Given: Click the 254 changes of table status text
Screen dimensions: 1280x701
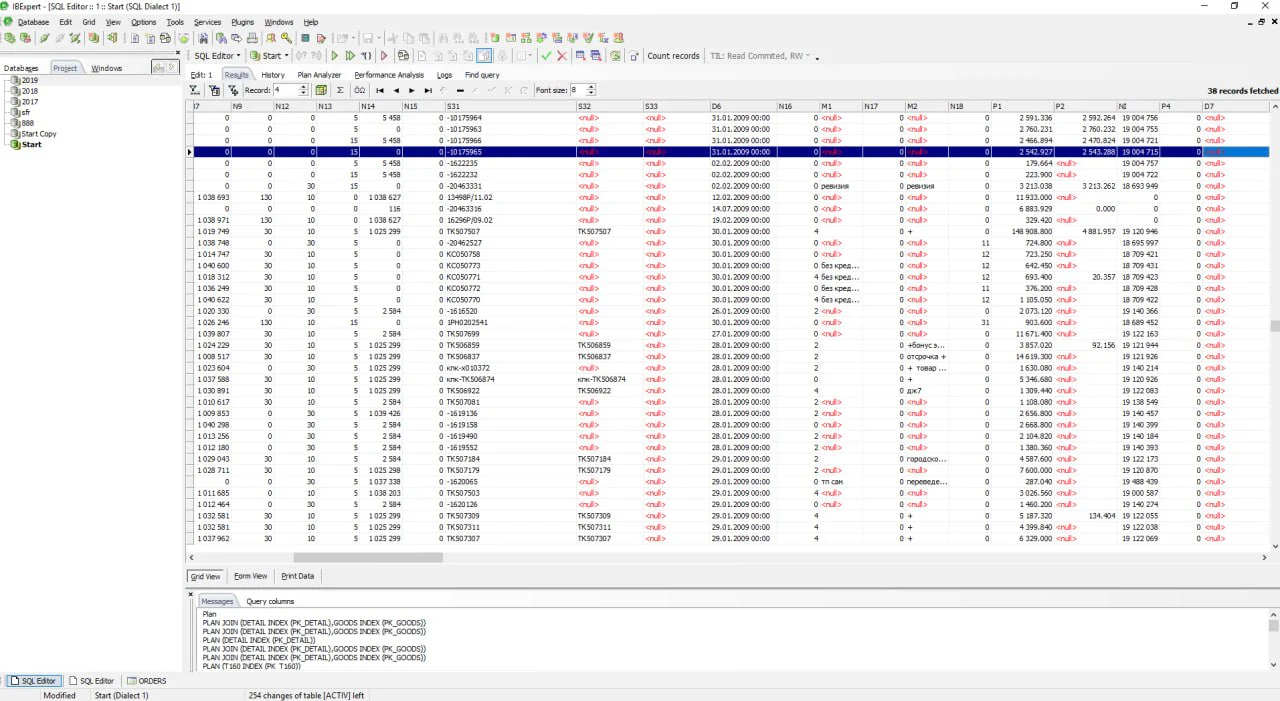Looking at the screenshot, I should tap(306, 695).
